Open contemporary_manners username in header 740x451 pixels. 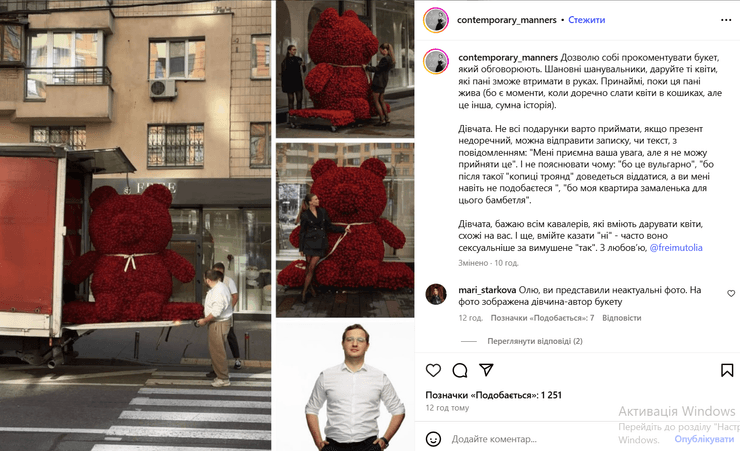point(506,20)
